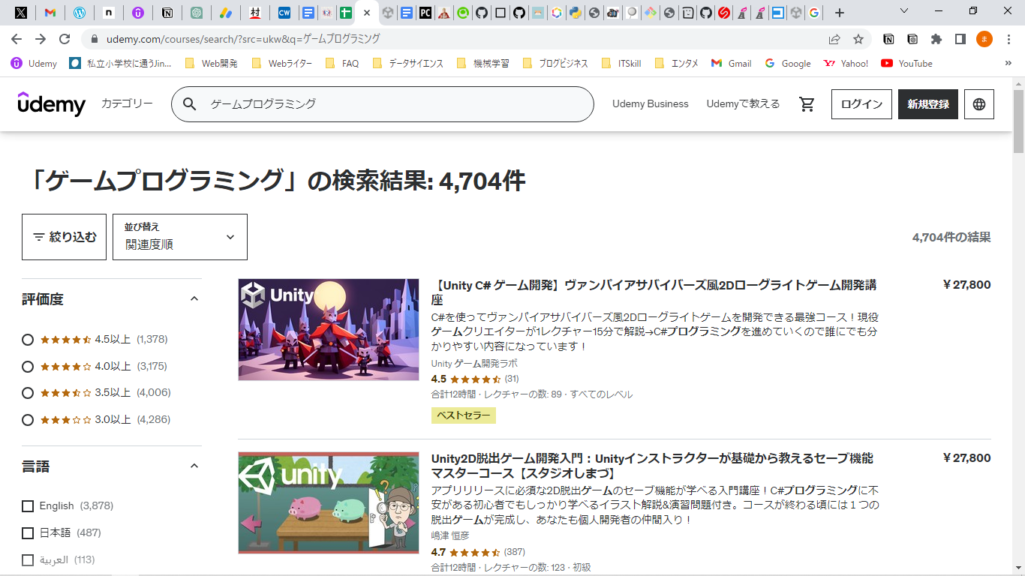This screenshot has width=1025, height=576.
Task: Open Chrome's three-dot menu
Action: point(1009,39)
